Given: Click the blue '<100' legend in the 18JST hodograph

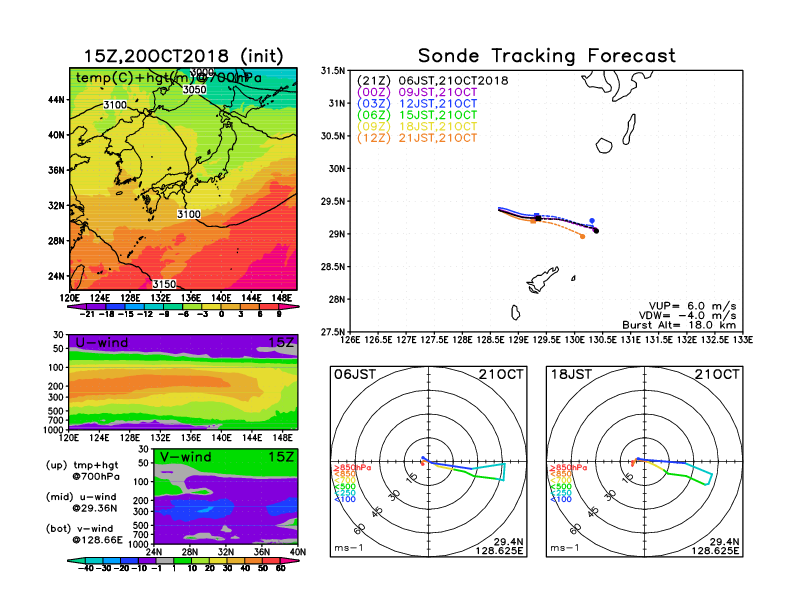Looking at the screenshot, I should point(560,499).
